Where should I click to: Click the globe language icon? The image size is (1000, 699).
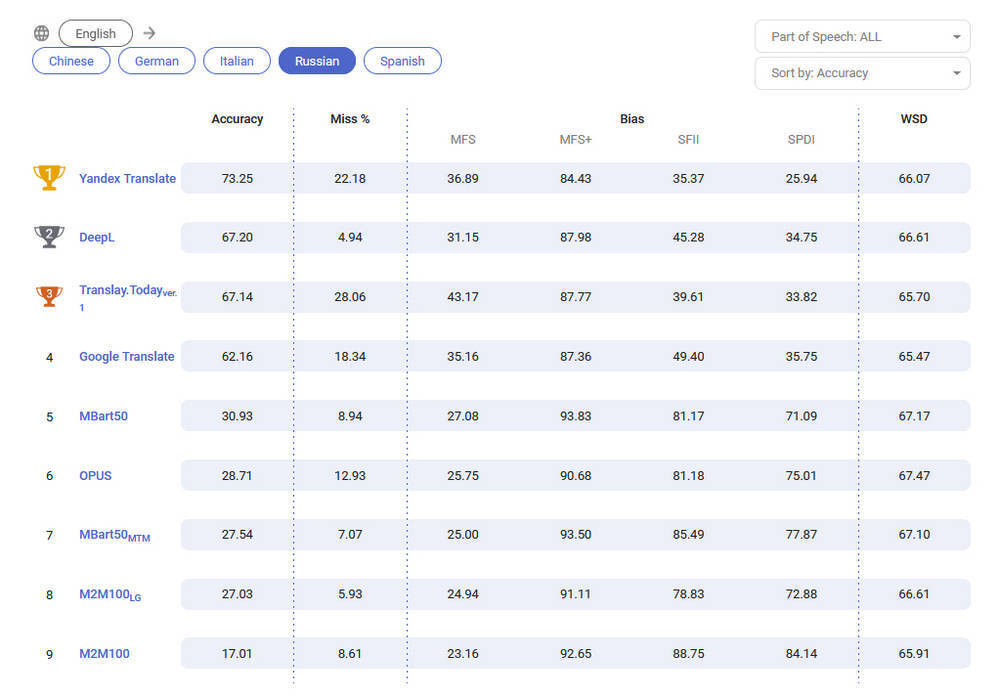pyautogui.click(x=41, y=33)
